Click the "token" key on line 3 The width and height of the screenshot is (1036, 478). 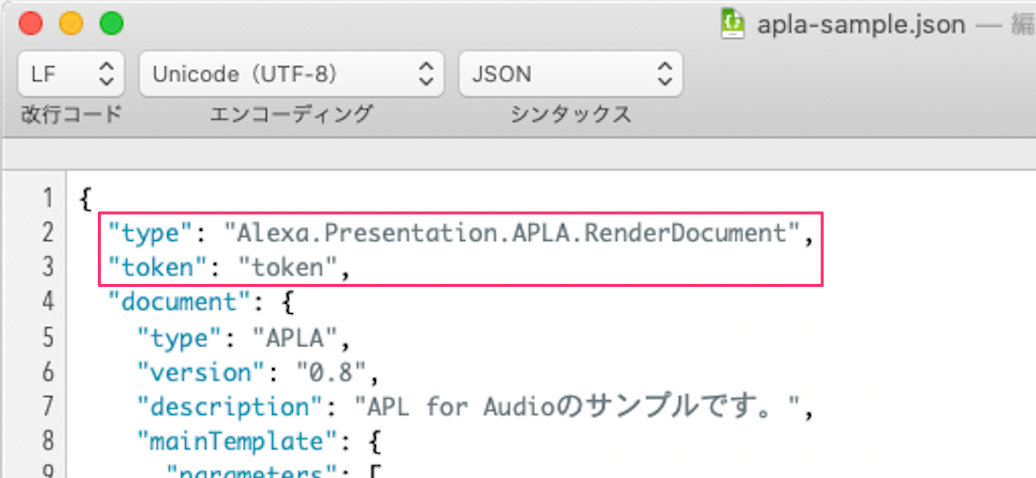pos(159,268)
